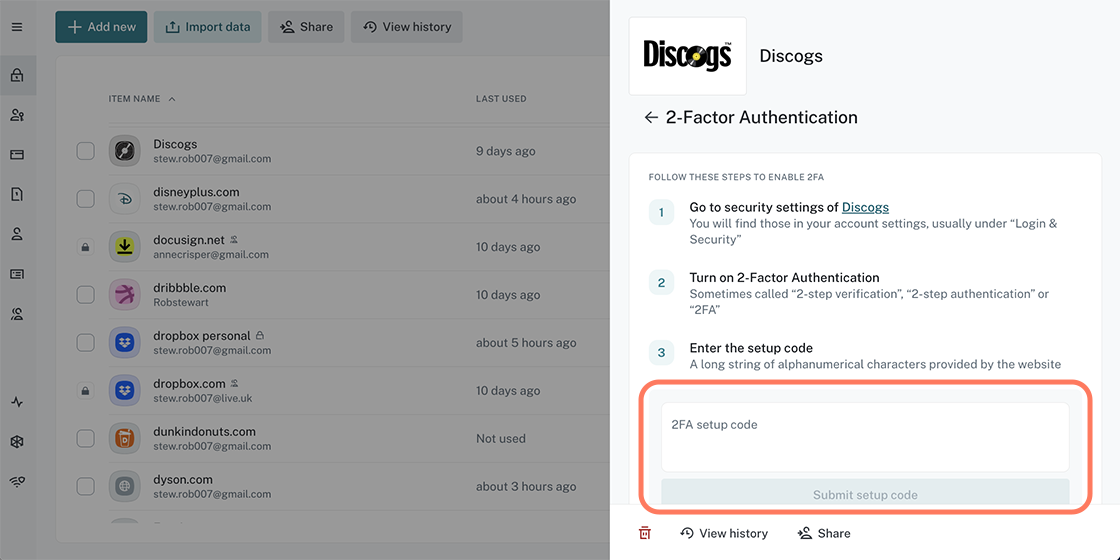Click View history in panel footer
The image size is (1120, 560).
click(x=724, y=533)
